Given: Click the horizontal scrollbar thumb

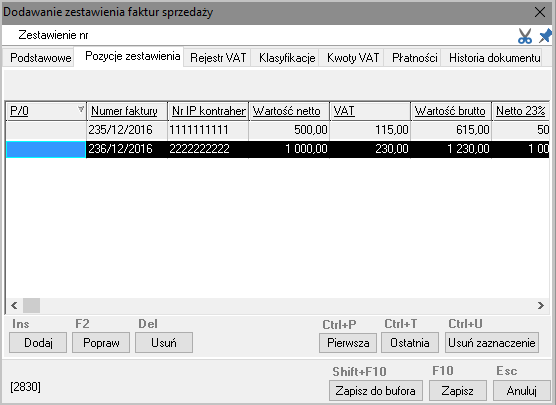Looking at the screenshot, I should (x=32, y=305).
